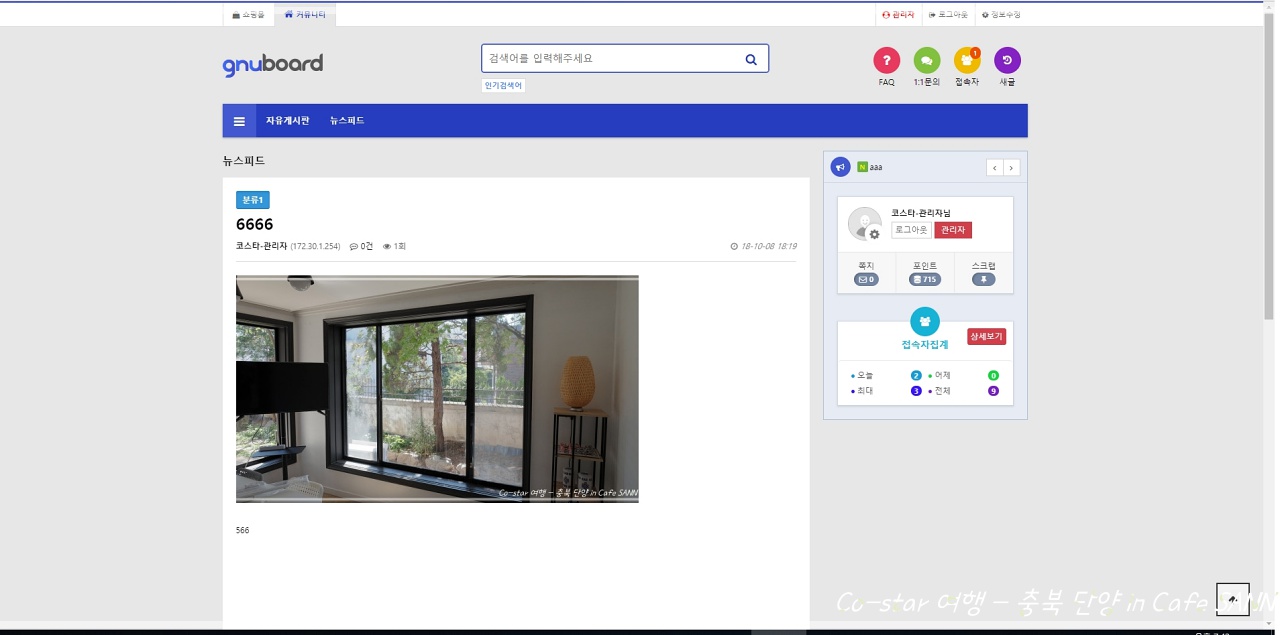Select the 뉴스피드 menu item
The image size is (1280, 635).
point(347,121)
